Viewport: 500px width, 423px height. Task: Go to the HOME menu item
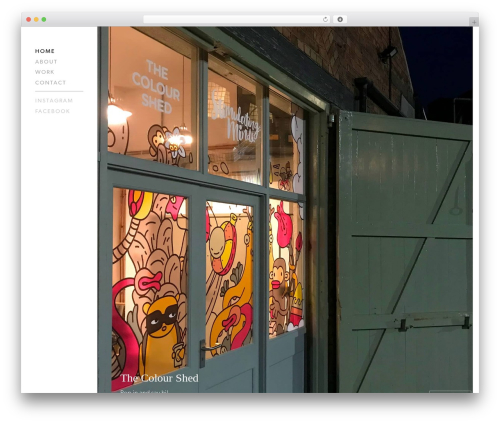pos(45,51)
